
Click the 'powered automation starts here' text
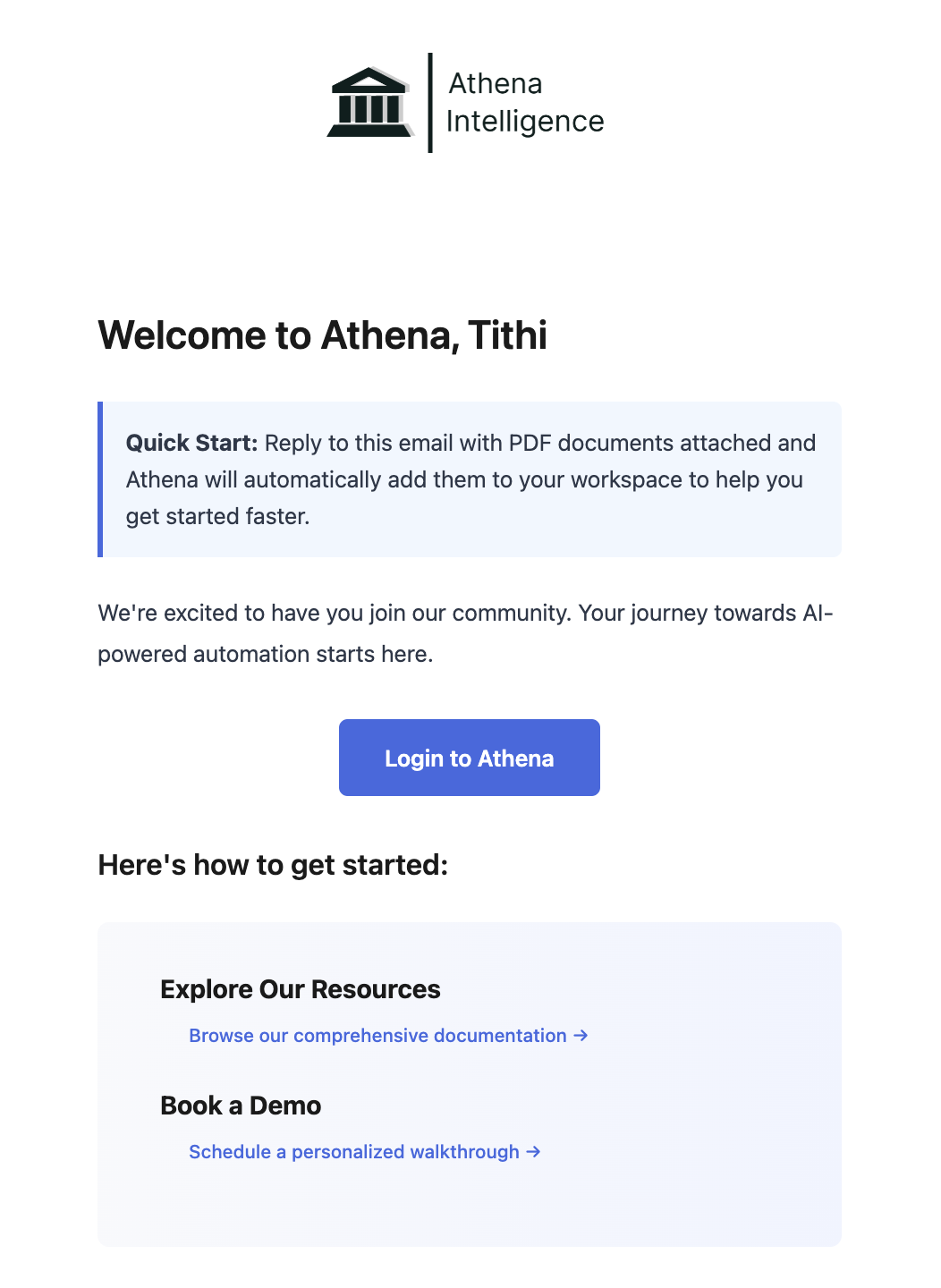[266, 654]
